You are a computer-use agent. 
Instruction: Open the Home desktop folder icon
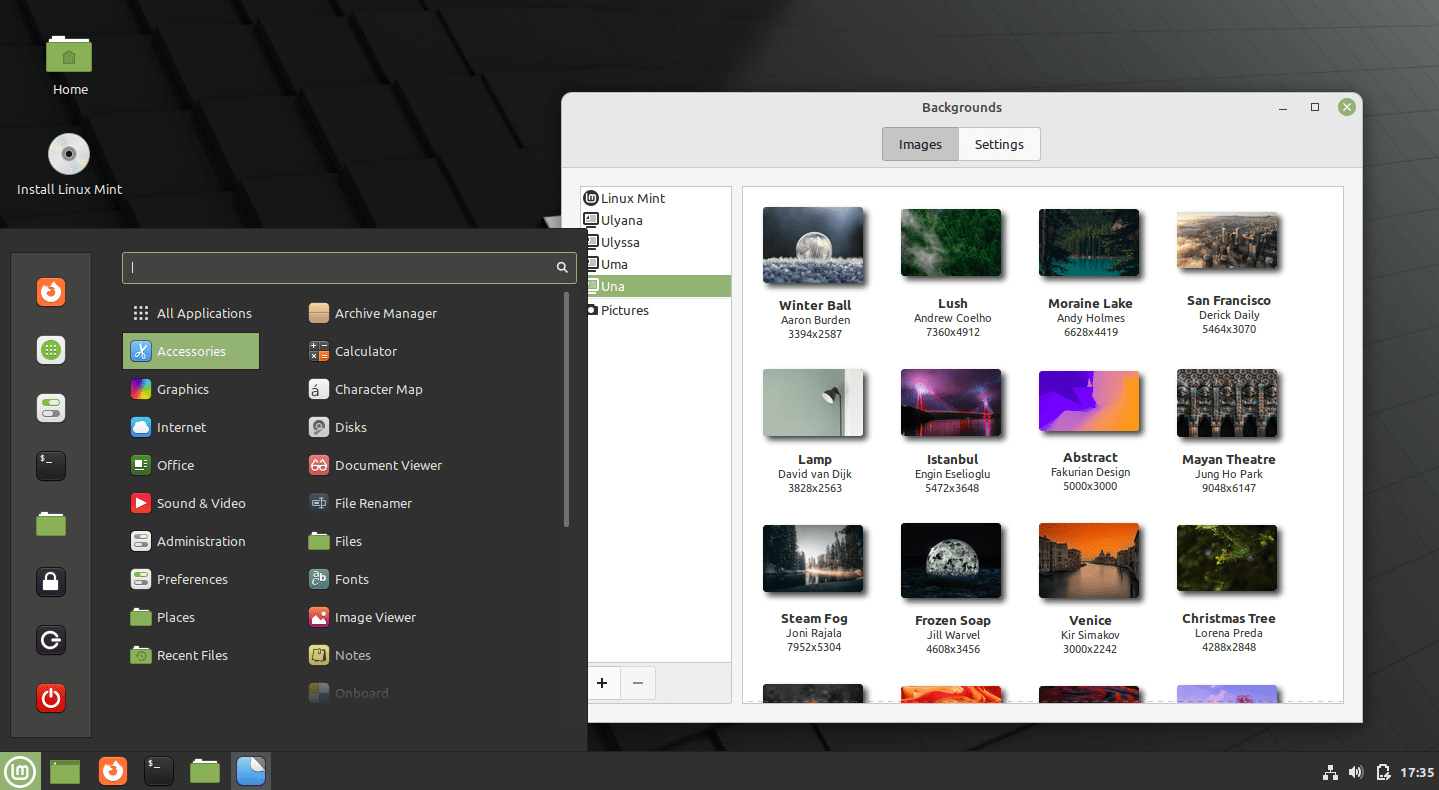click(70, 64)
